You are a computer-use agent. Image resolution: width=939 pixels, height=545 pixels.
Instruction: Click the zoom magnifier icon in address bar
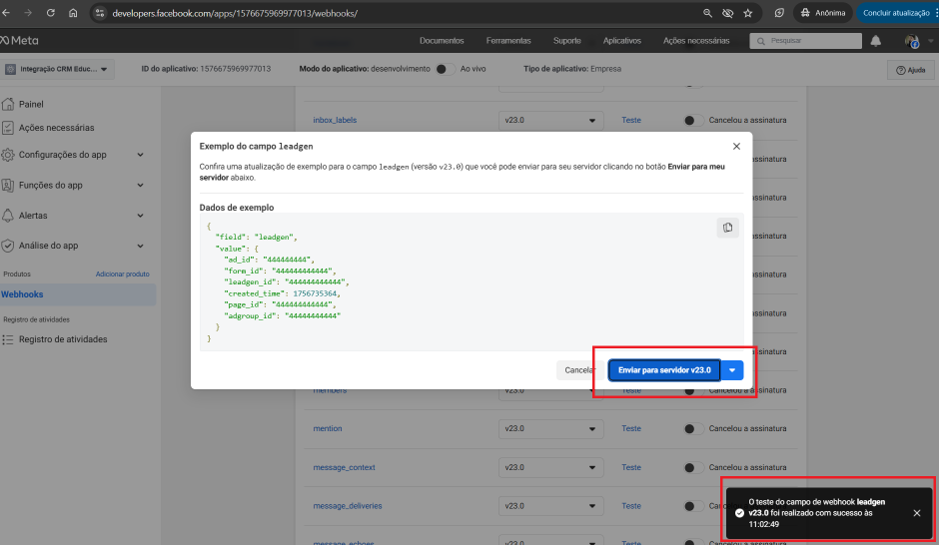pos(707,13)
